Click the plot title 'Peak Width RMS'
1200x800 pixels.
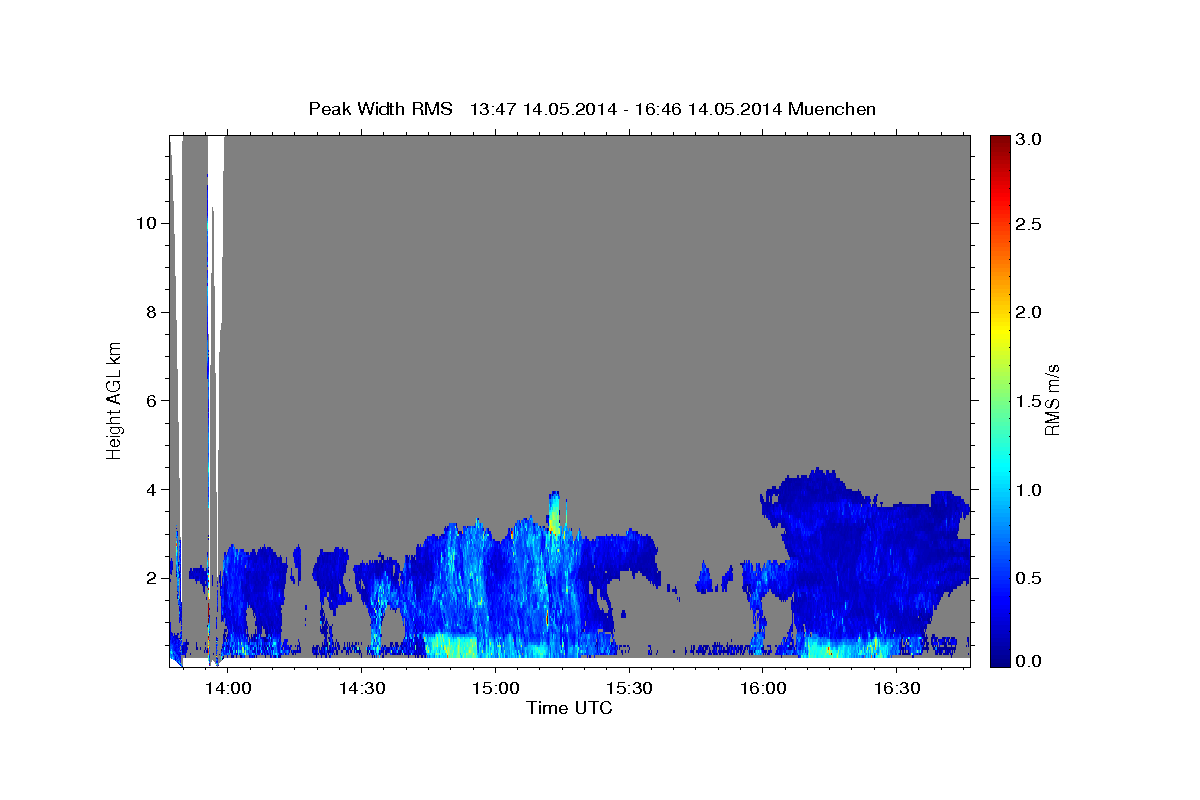380,108
